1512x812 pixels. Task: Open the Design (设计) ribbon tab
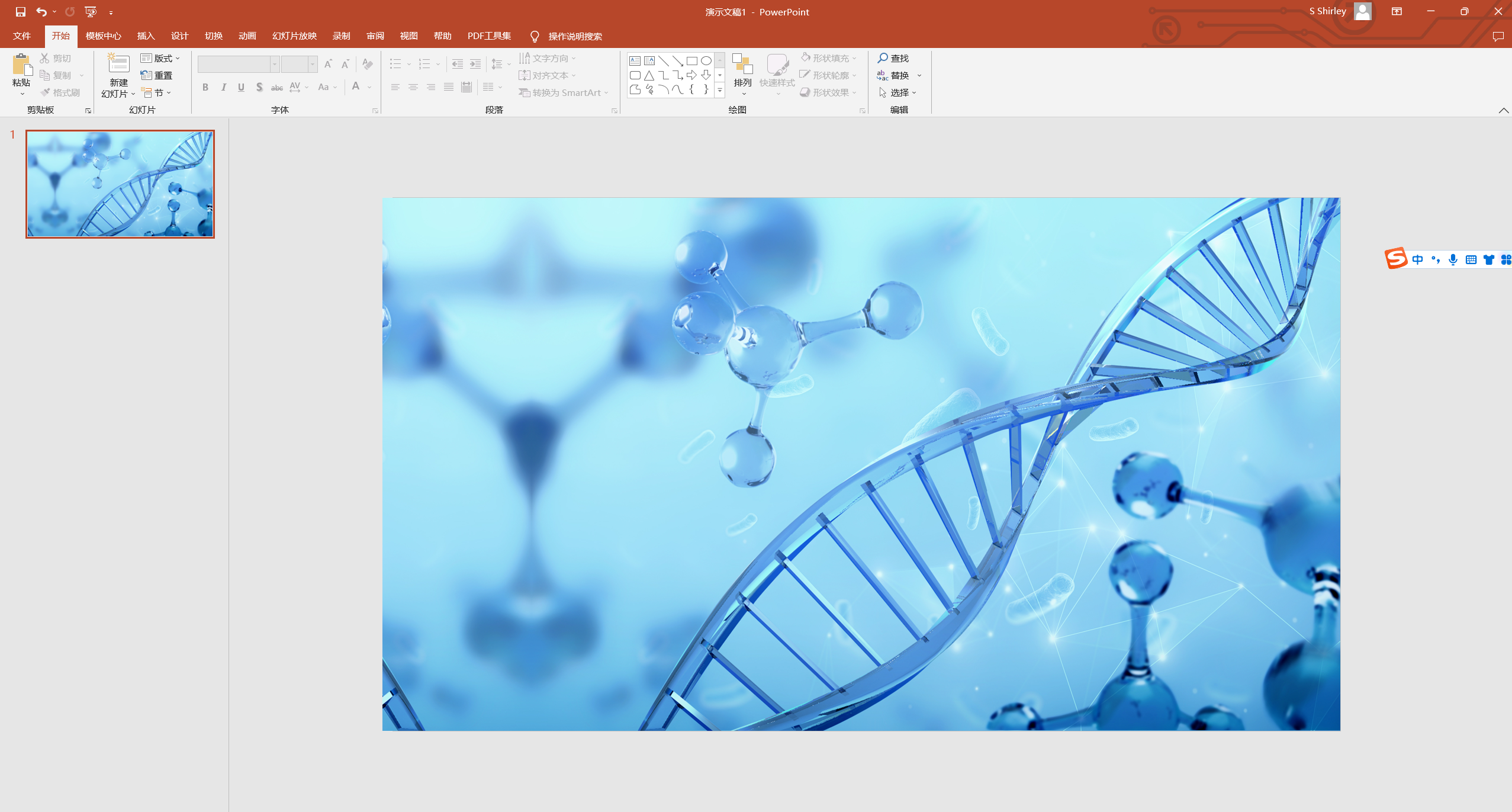tap(179, 36)
